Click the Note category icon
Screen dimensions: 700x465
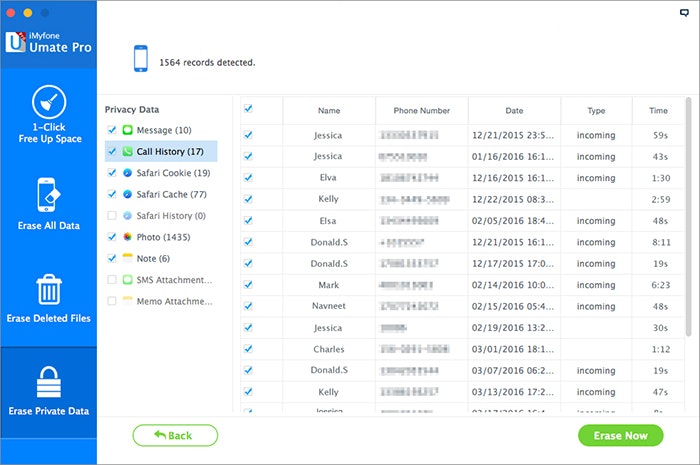tap(128, 258)
